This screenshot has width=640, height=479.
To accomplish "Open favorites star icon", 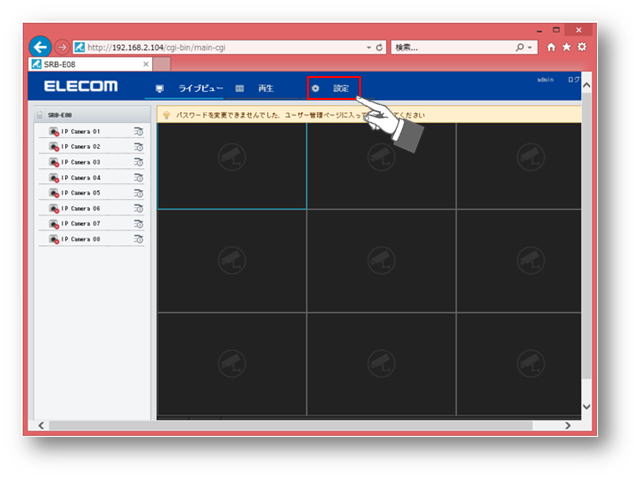I will [x=567, y=47].
